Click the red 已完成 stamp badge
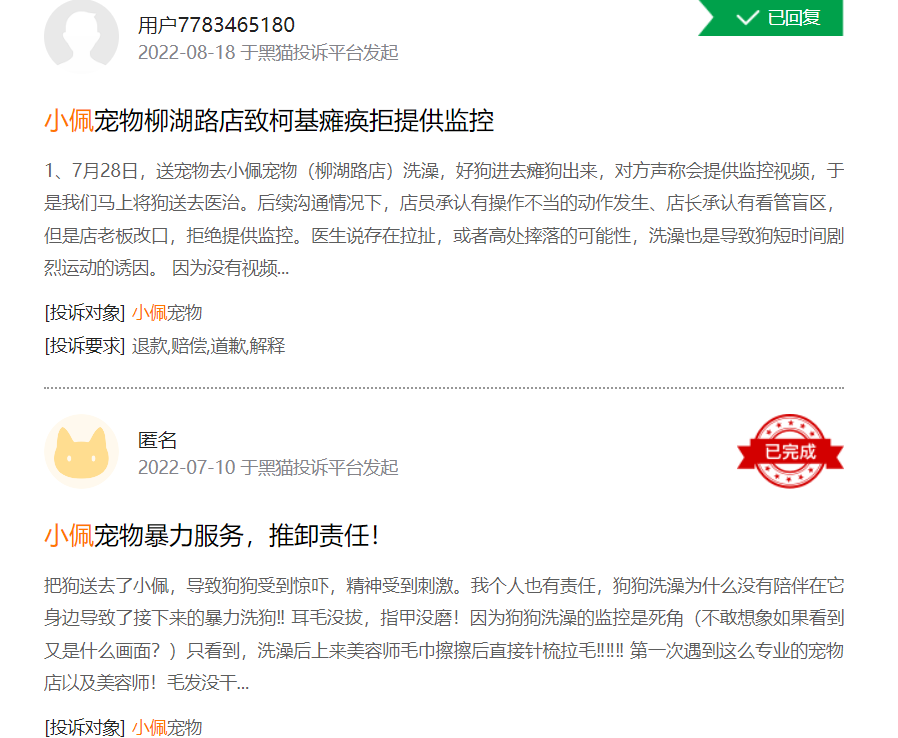This screenshot has height=738, width=898. pos(790,451)
